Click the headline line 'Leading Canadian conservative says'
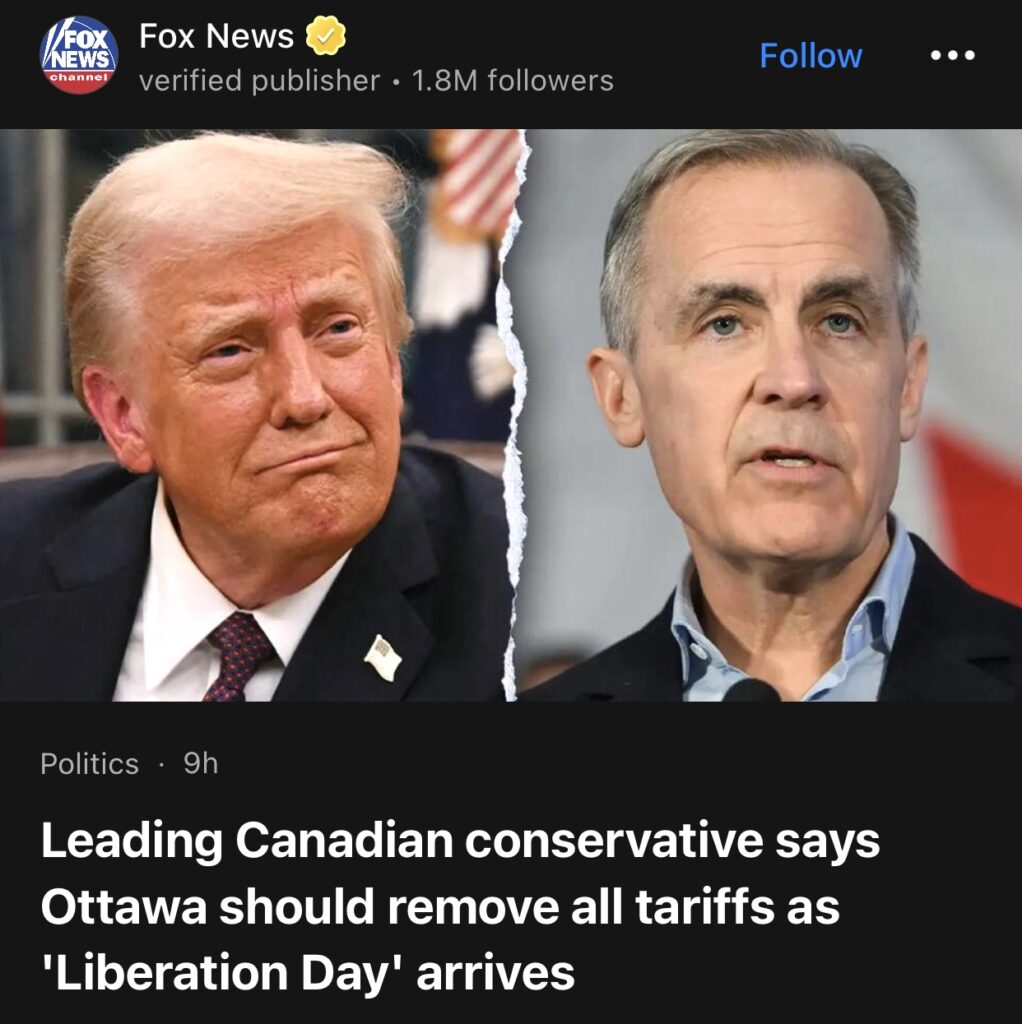This screenshot has width=1022, height=1024. (x=460, y=840)
